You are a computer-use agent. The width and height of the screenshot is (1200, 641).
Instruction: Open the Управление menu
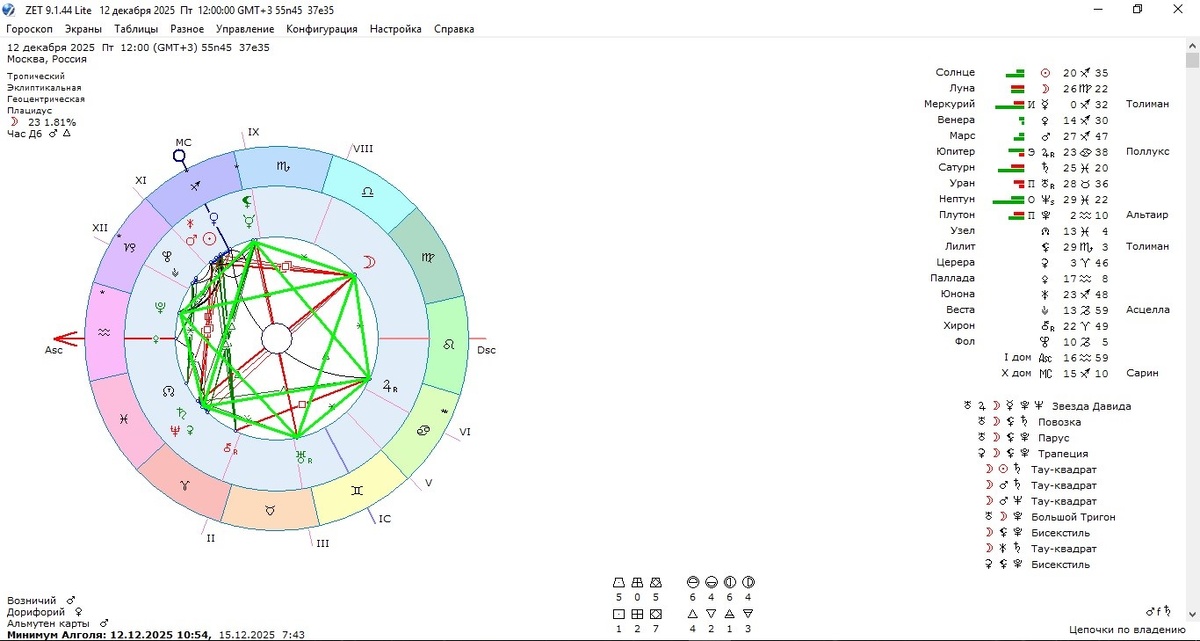click(x=245, y=29)
